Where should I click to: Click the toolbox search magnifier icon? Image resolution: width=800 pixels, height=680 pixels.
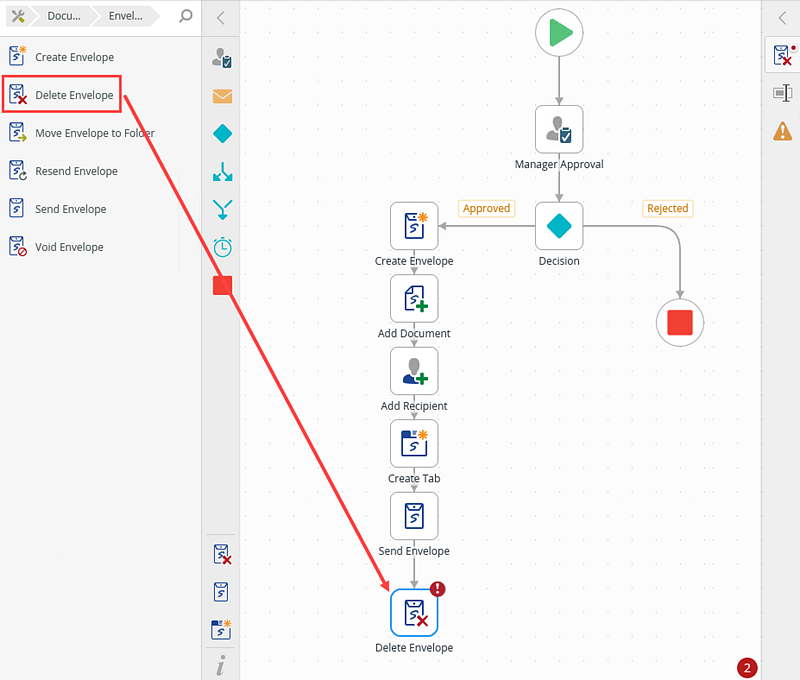point(186,16)
